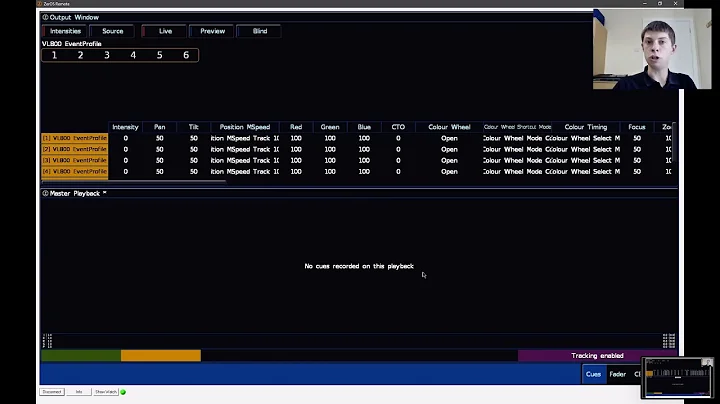This screenshot has width=720, height=404.
Task: Select the [1] VL800 EventProfile row
Action: coord(74,138)
